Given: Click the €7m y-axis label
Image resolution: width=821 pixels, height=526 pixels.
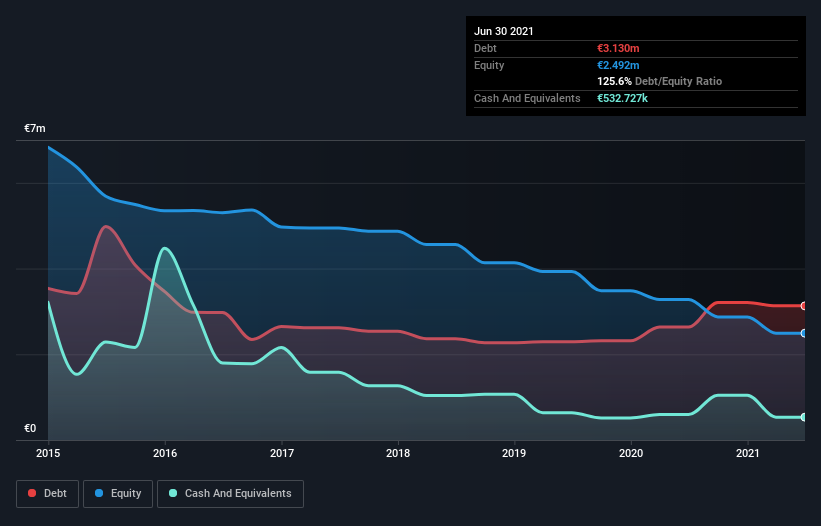Looking at the screenshot, I should [35, 129].
